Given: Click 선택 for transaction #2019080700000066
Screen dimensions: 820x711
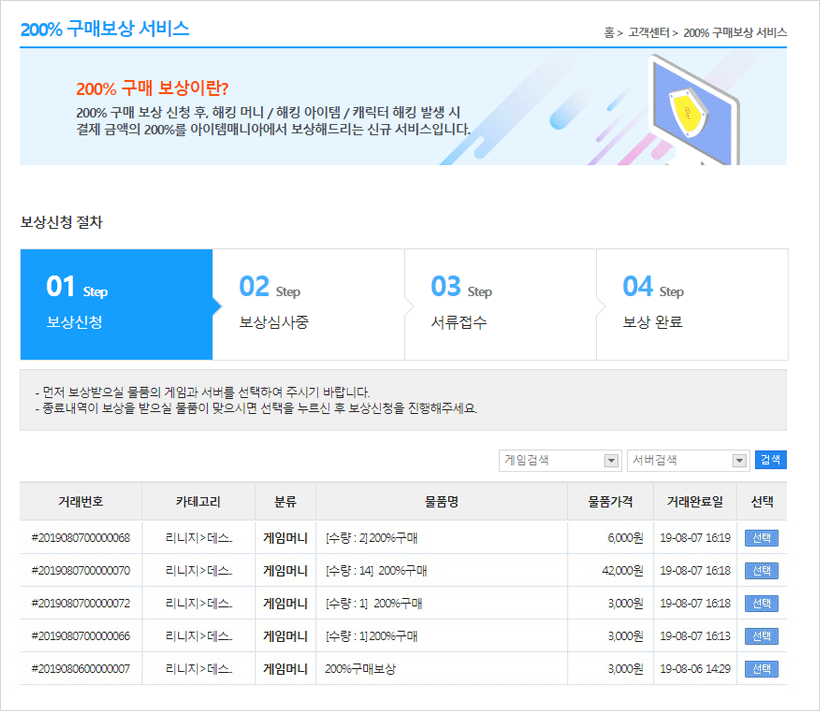Looking at the screenshot, I should [x=761, y=636].
